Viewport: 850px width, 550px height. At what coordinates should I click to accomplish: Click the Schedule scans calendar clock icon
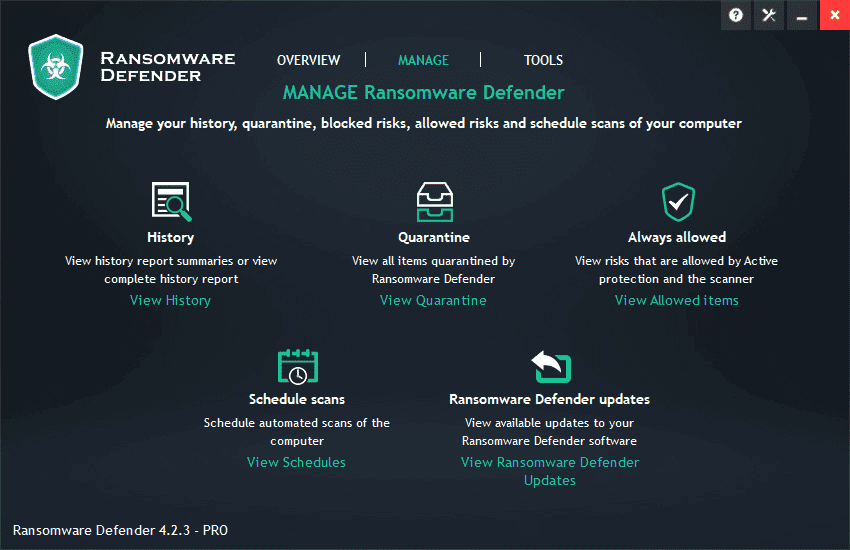[298, 366]
